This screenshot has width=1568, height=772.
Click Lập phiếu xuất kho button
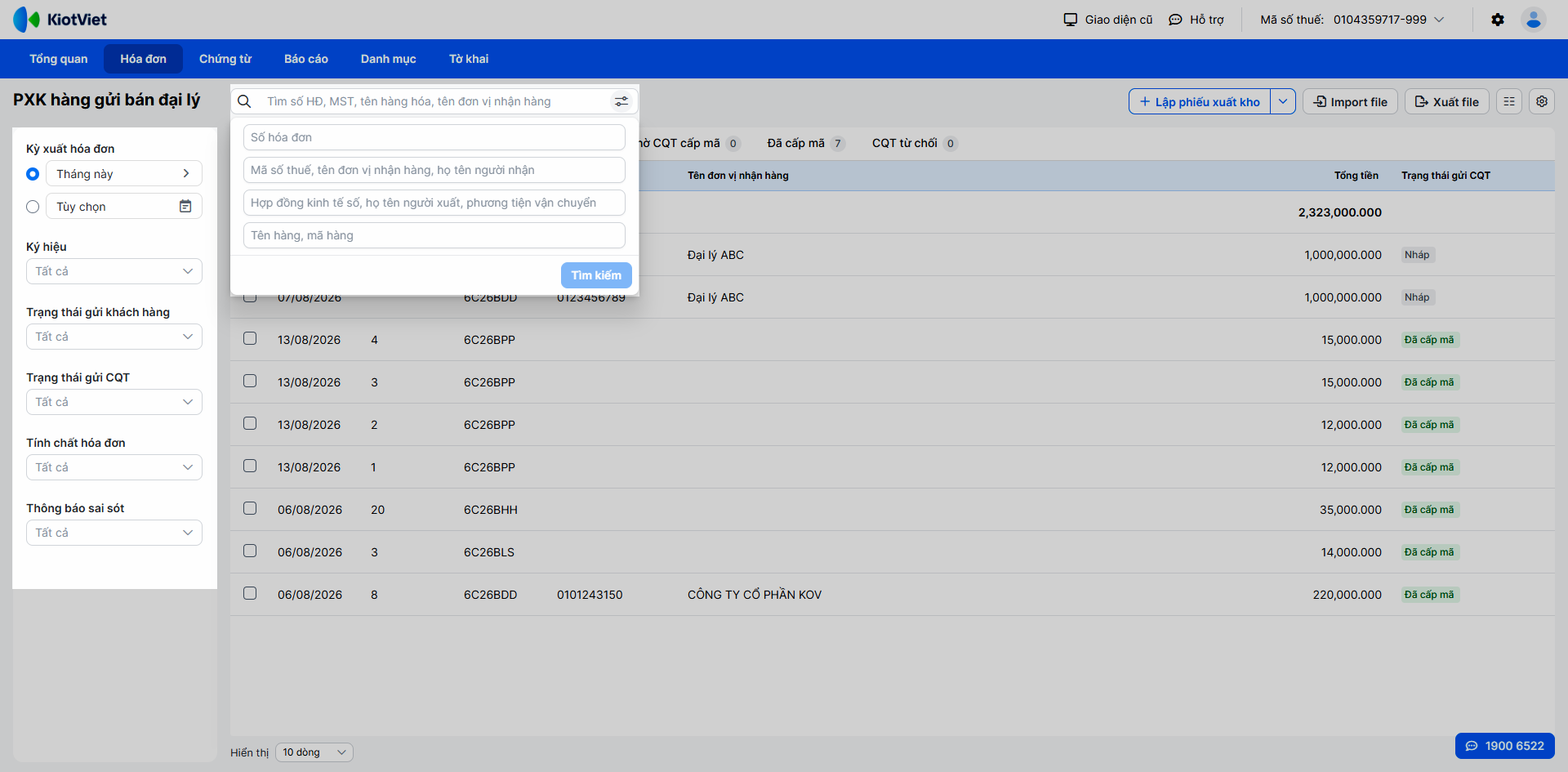point(1200,101)
